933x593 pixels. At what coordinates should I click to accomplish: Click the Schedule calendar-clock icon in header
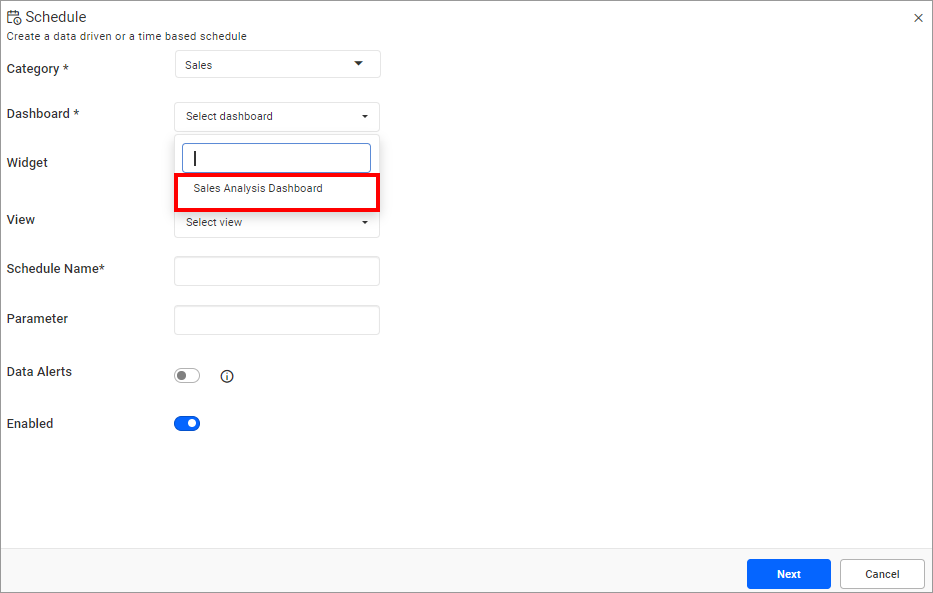(x=13, y=16)
